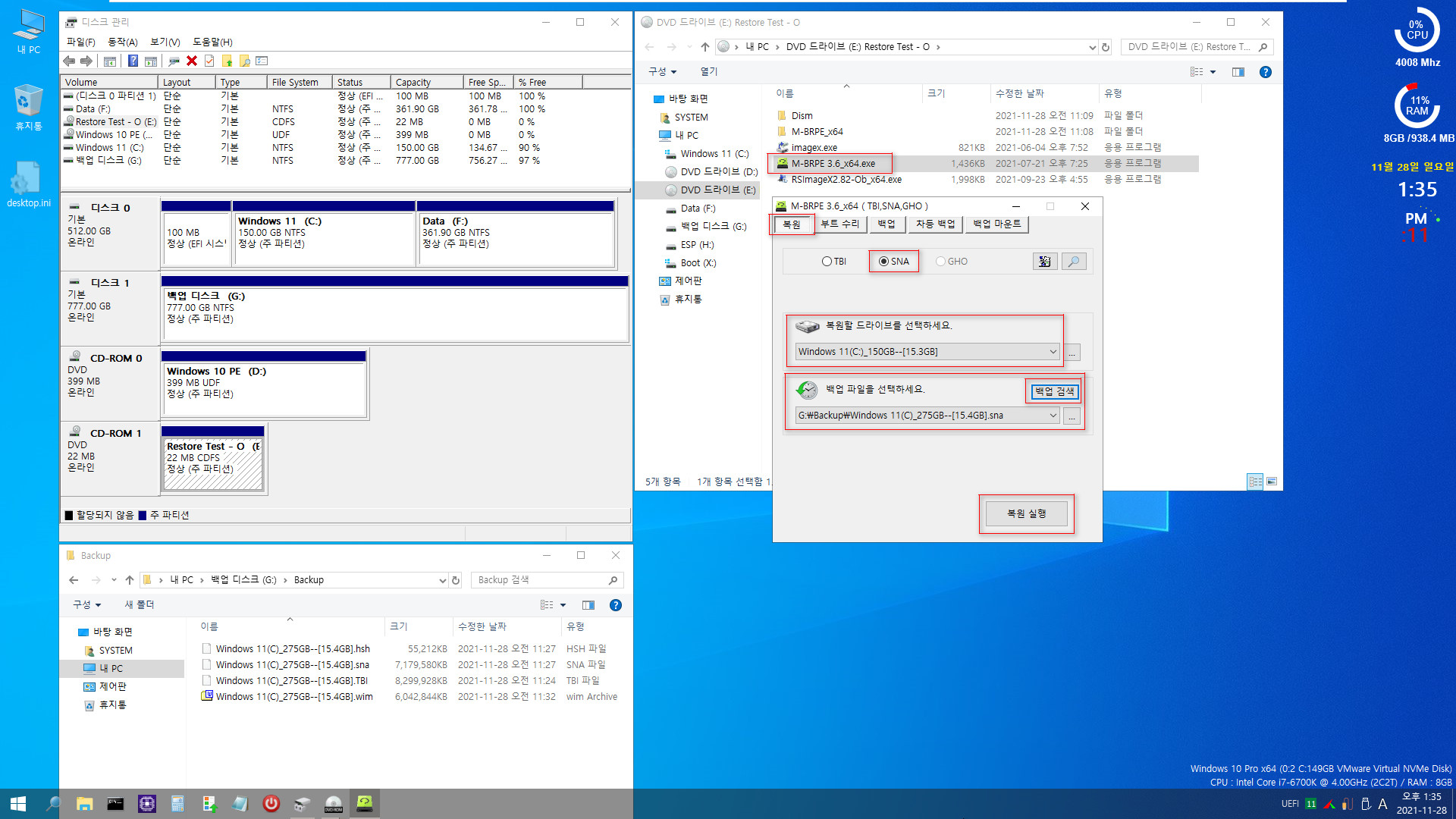Viewport: 1456px width, 819px height.
Task: Click the checklist settings icon in Disk Management toolbar
Action: click(262, 61)
